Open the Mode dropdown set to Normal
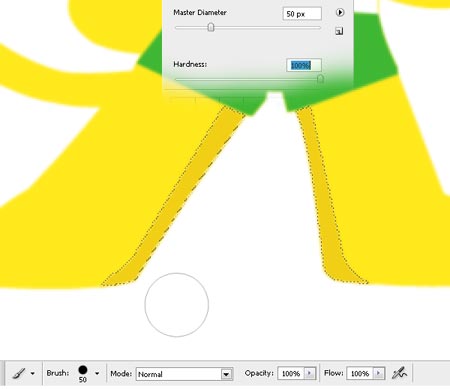450x389 pixels. coord(185,374)
